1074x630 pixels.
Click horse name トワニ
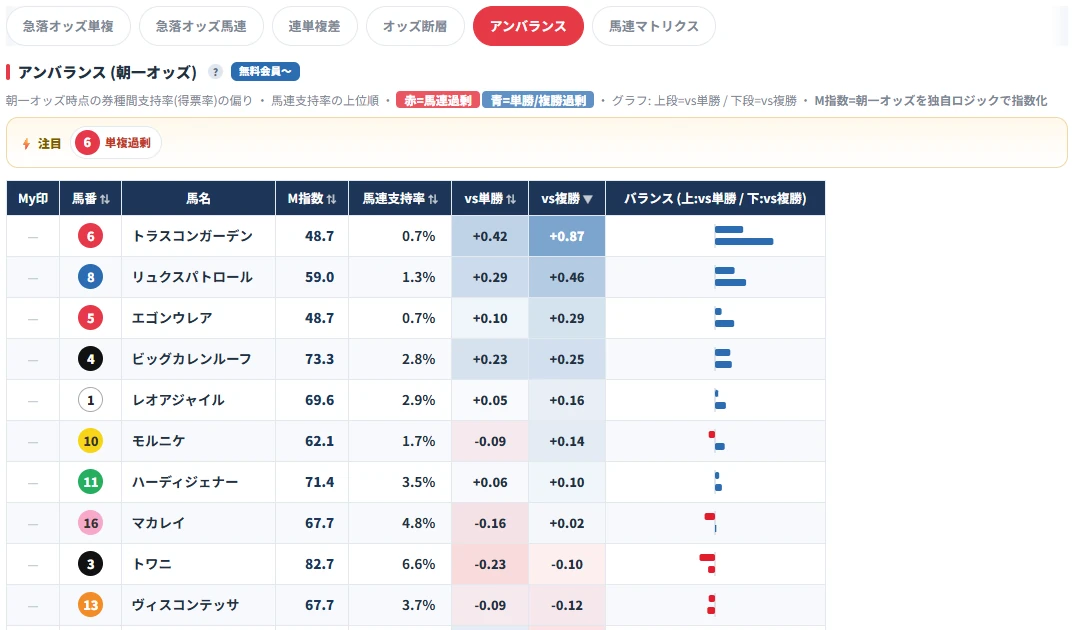151,564
